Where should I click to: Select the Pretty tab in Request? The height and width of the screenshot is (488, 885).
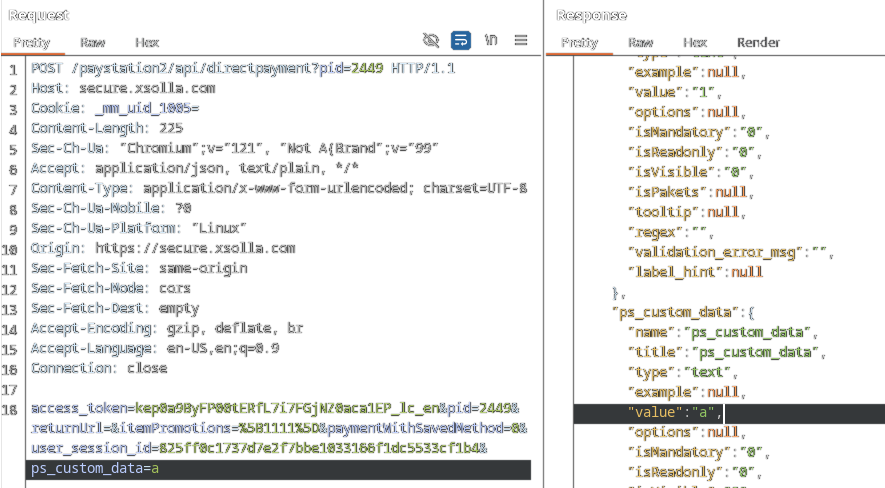pyautogui.click(x=31, y=43)
